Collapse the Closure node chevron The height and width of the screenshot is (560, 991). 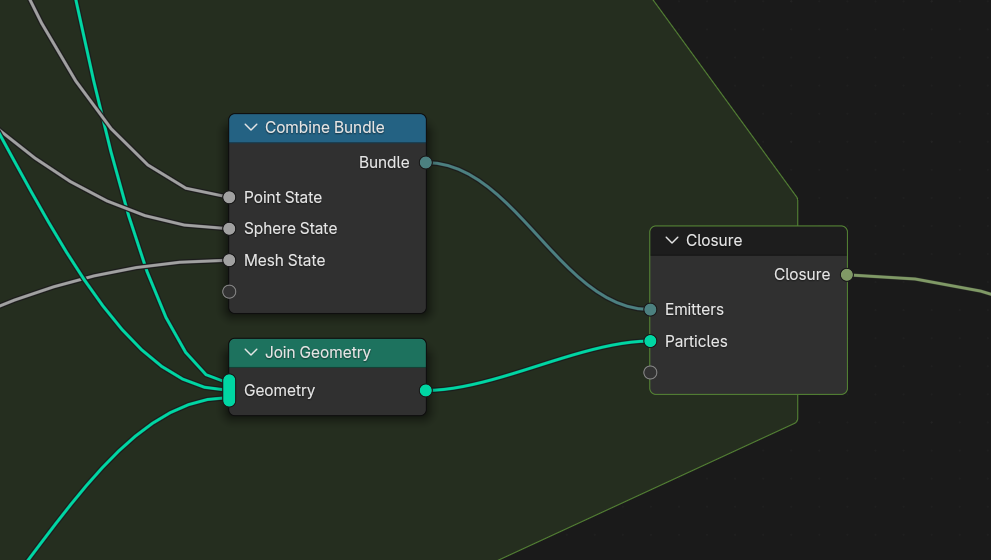pos(672,240)
